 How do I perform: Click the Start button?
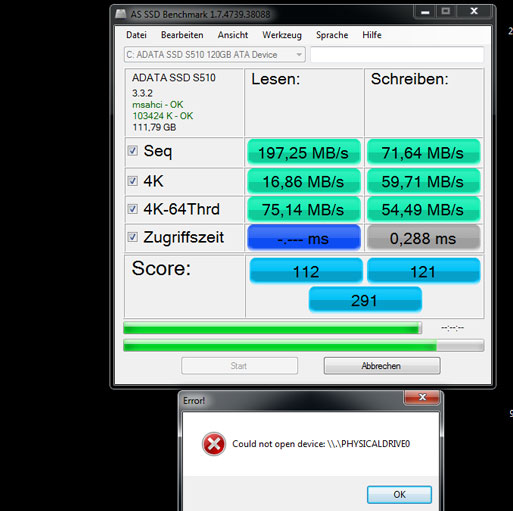239,366
